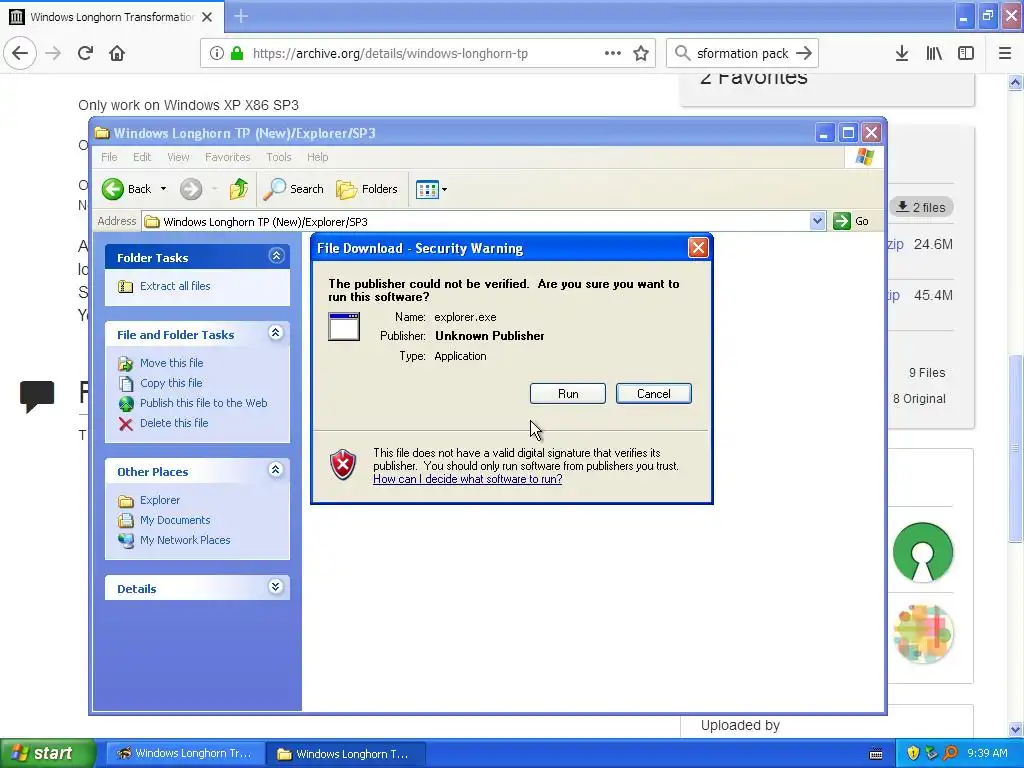The width and height of the screenshot is (1024, 768).
Task: Click Run in the Security Warning dialog
Action: pos(568,394)
